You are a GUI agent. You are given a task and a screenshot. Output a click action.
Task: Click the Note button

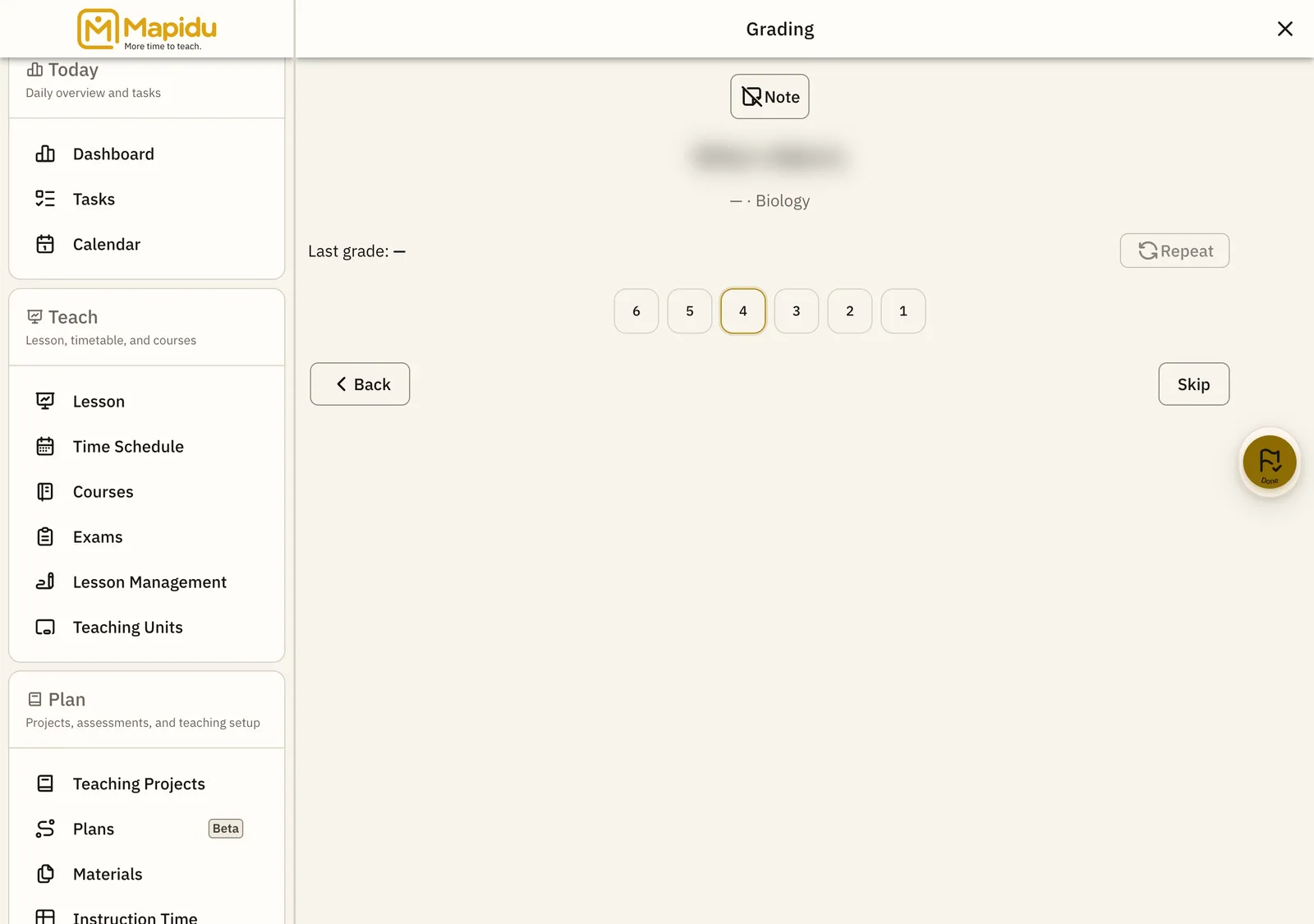pos(770,97)
